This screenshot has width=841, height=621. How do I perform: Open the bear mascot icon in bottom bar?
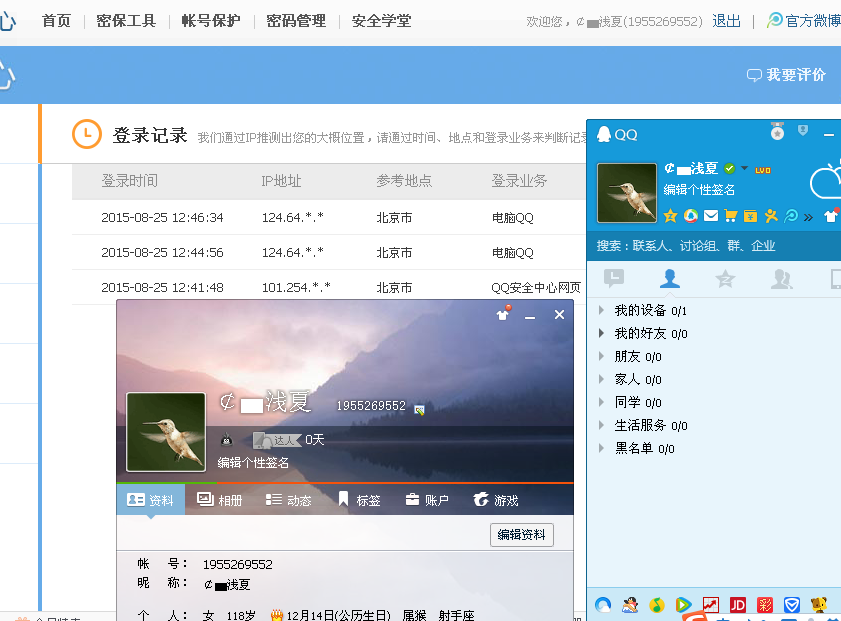(x=818, y=605)
